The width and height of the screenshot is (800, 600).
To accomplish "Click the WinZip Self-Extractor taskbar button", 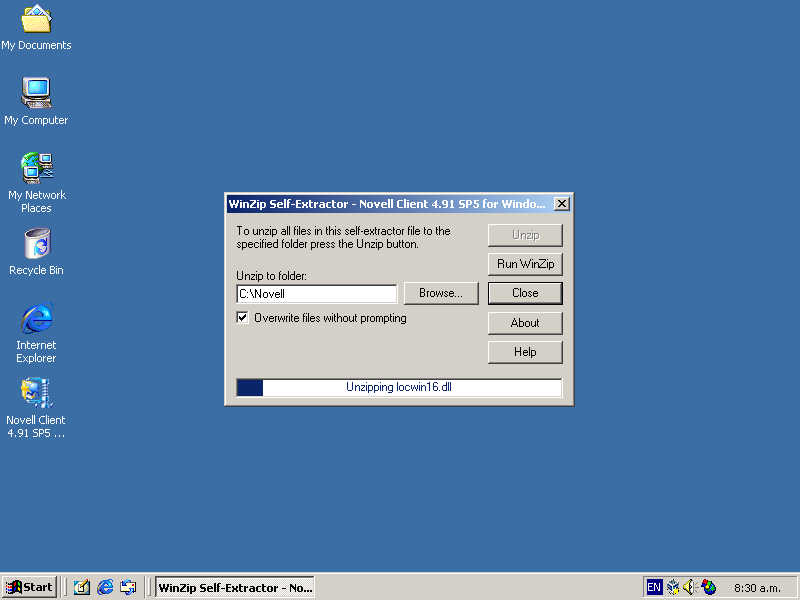I will pyautogui.click(x=235, y=587).
